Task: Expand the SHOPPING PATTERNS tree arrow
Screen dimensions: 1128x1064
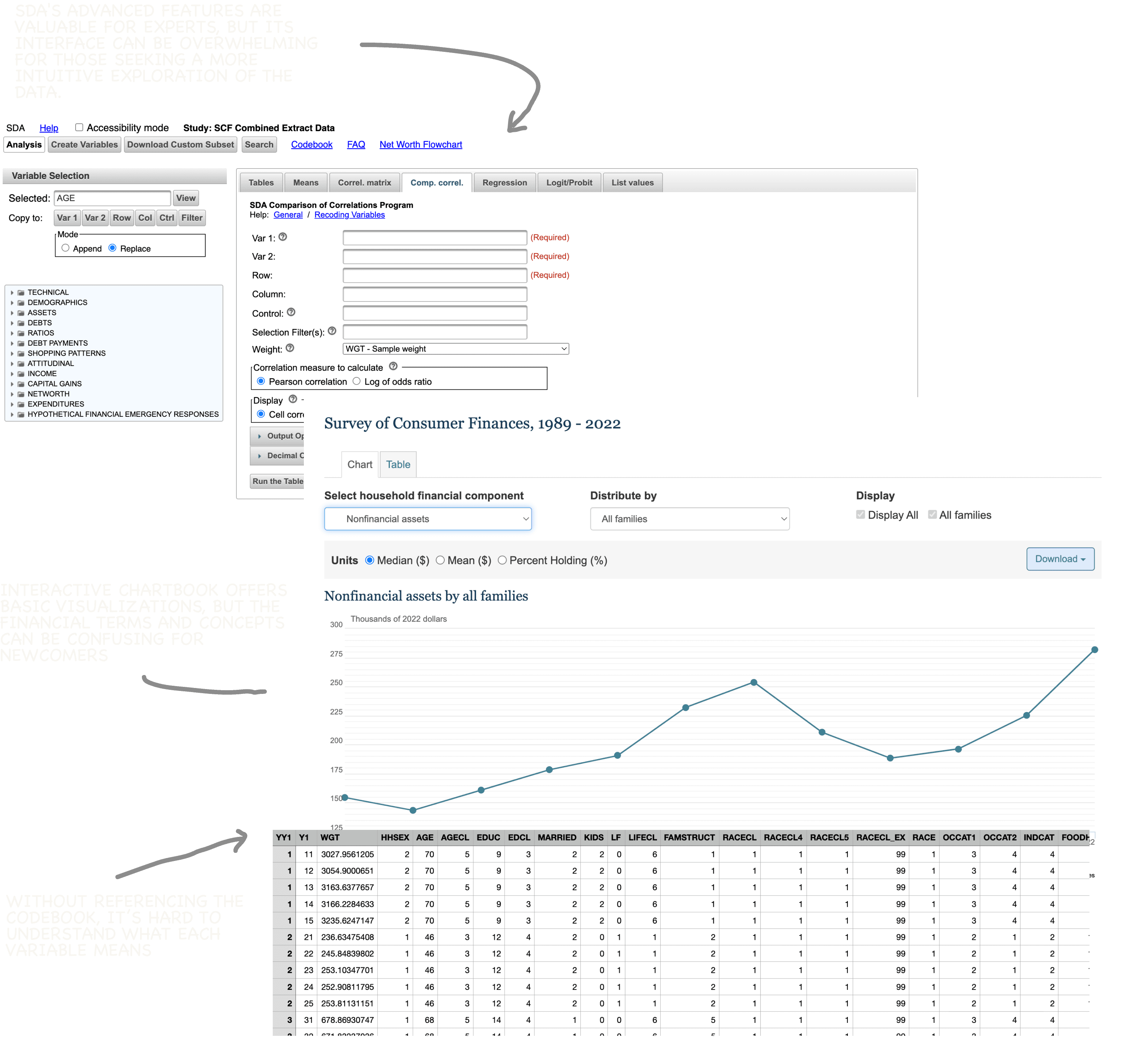Action: coord(12,354)
